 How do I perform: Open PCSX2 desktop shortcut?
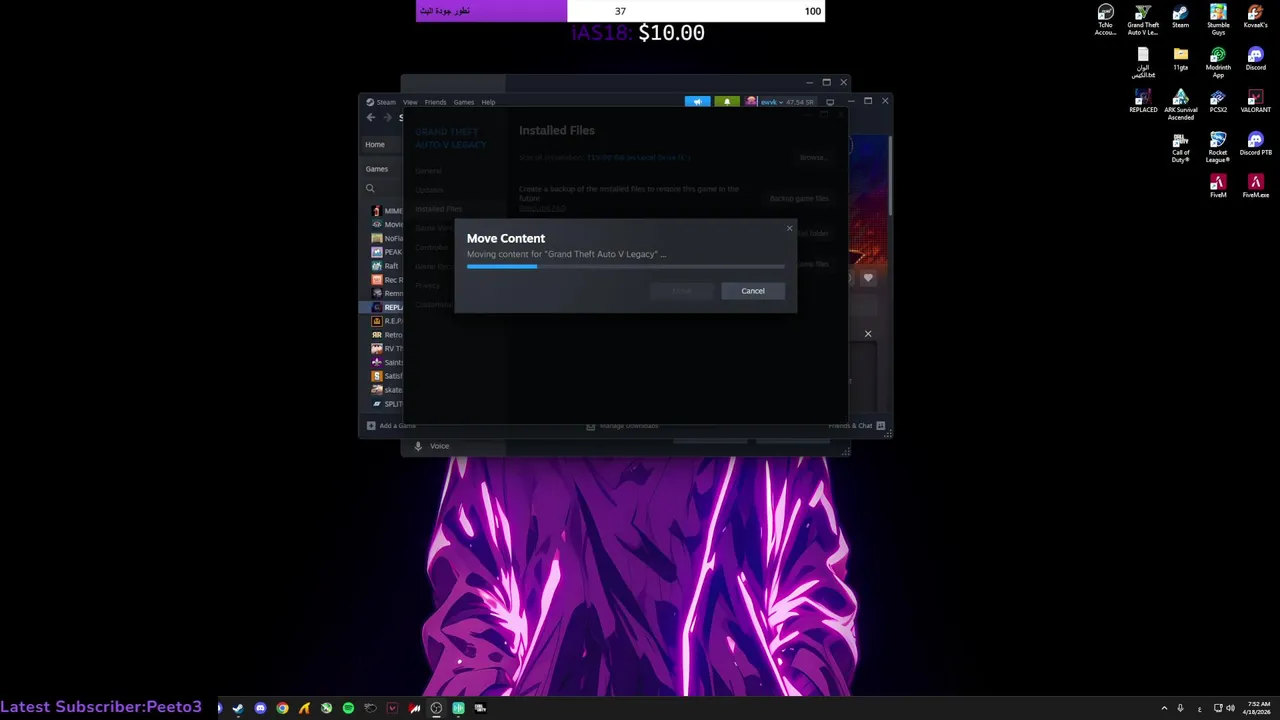point(1218,101)
